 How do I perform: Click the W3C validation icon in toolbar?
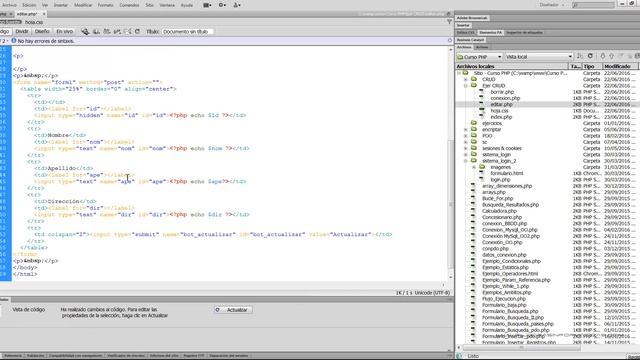[x=117, y=31]
